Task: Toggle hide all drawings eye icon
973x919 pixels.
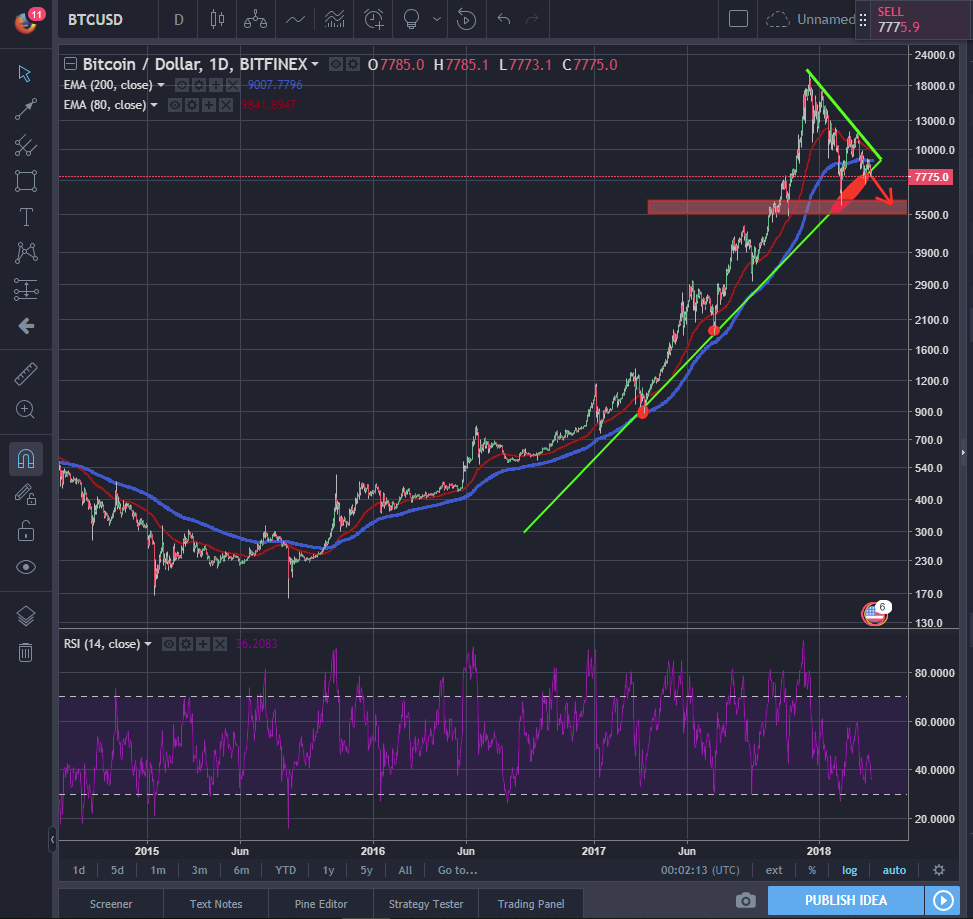Action: coord(25,567)
